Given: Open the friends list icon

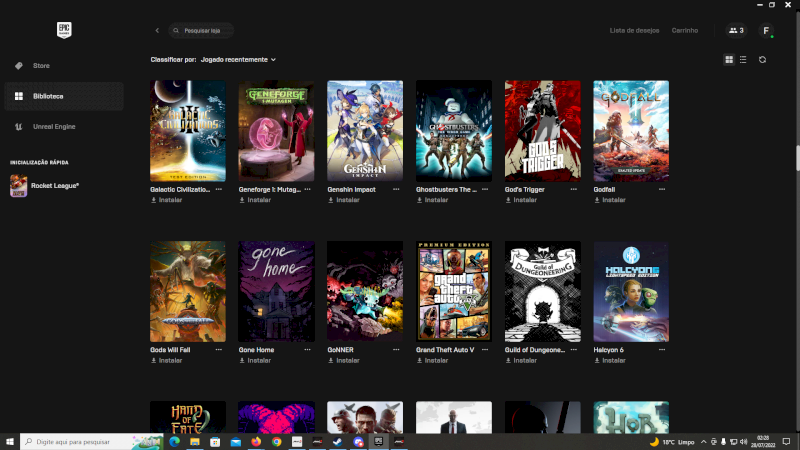Looking at the screenshot, I should (736, 31).
